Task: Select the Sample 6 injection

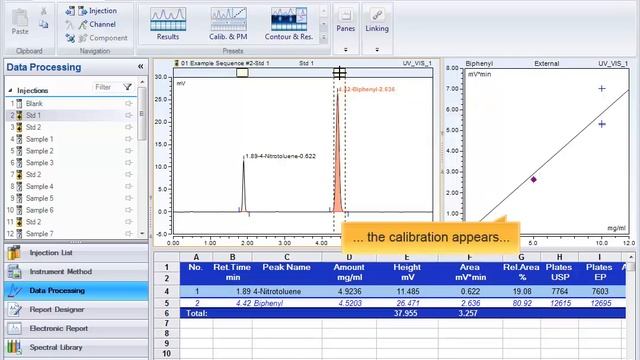Action: click(71, 210)
